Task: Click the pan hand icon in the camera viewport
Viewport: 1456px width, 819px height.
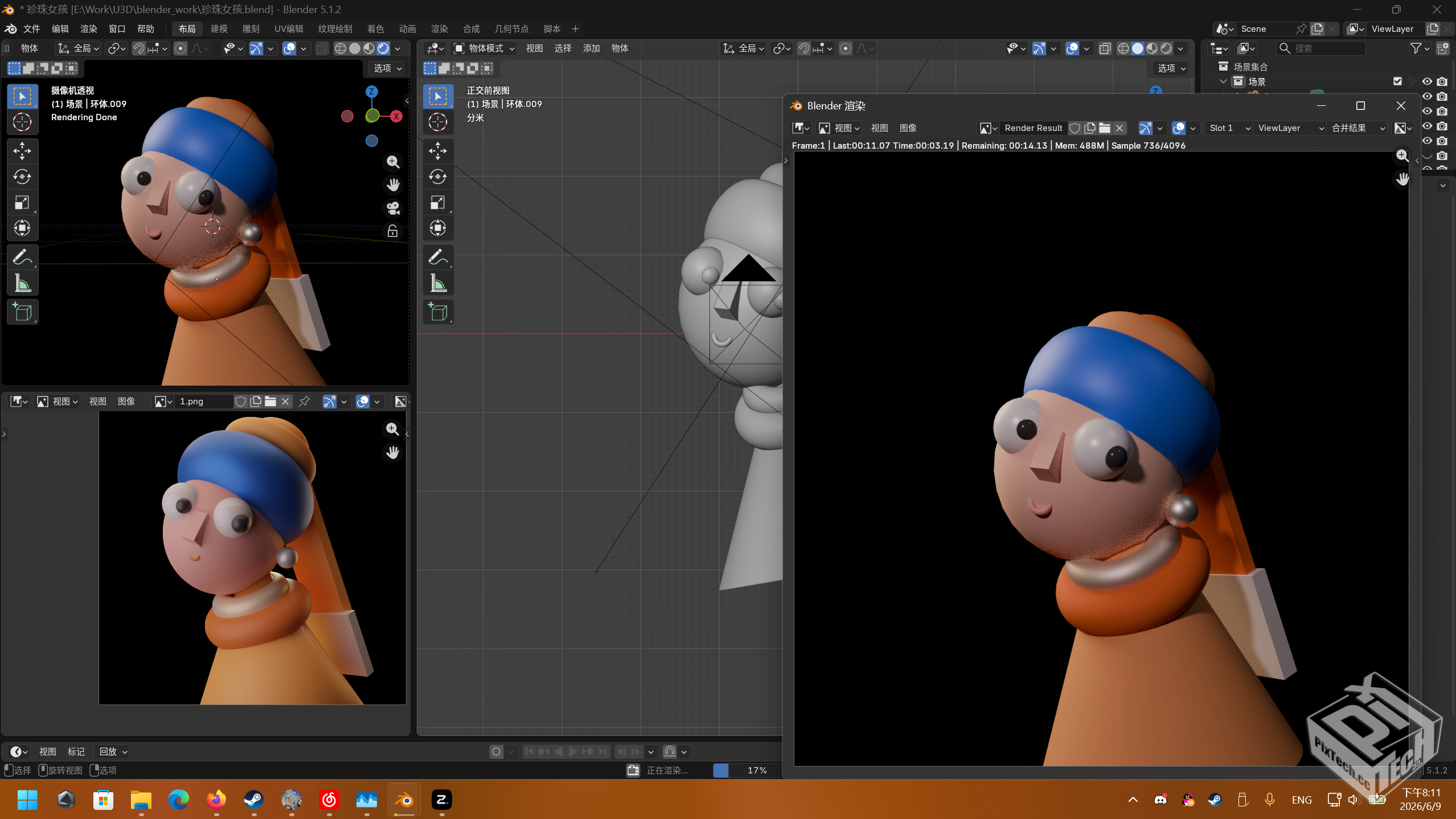Action: [393, 185]
